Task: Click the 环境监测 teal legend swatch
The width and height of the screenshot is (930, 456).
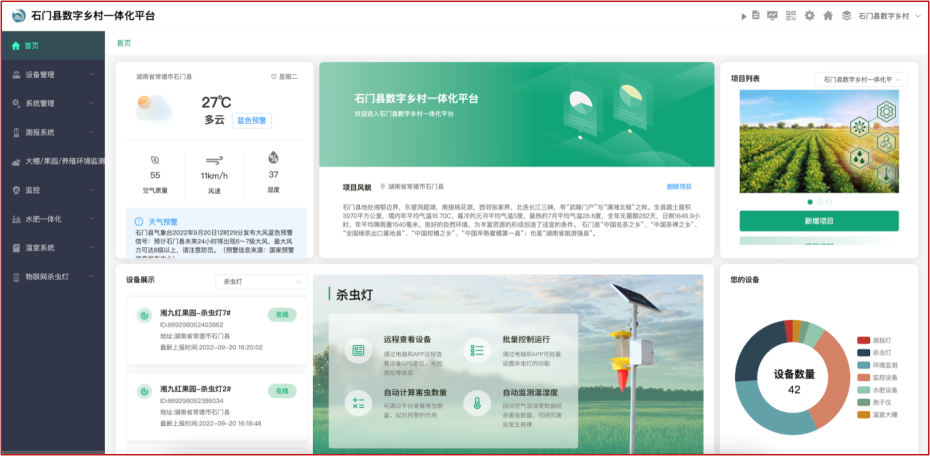Action: coord(863,365)
